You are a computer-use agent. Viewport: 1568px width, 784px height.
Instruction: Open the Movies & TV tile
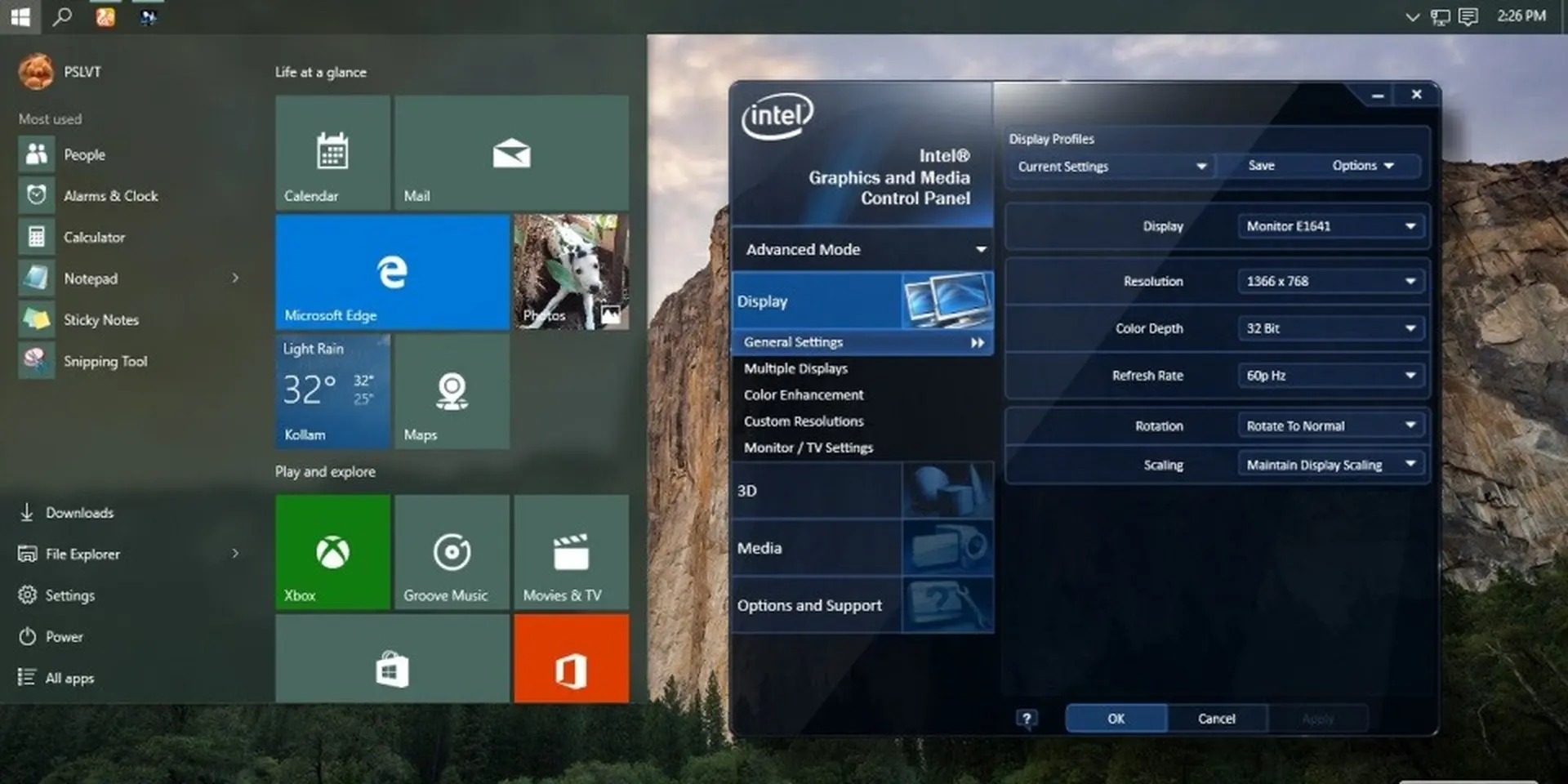pos(572,552)
